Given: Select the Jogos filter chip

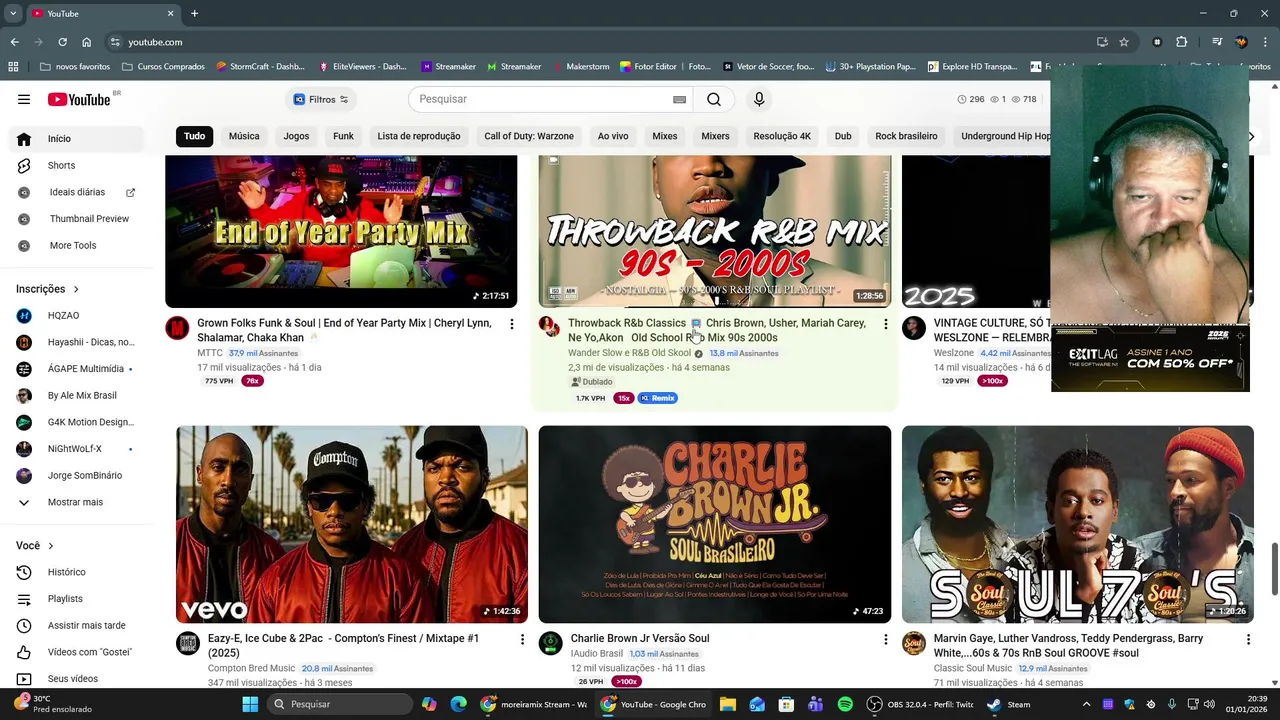Looking at the screenshot, I should coord(296,136).
